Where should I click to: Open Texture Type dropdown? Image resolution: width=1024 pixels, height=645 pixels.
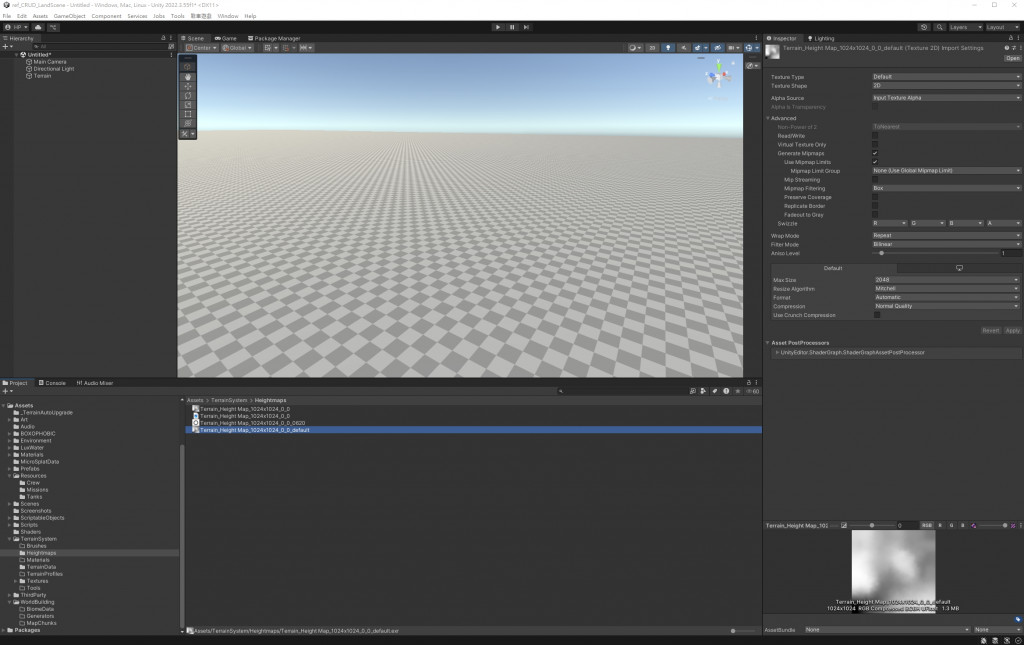click(946, 77)
